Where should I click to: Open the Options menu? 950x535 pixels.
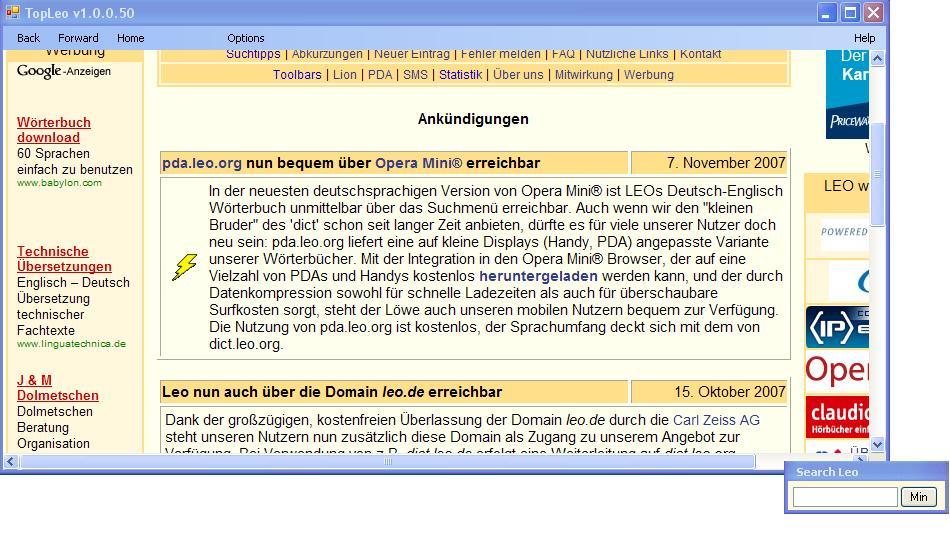[x=245, y=38]
